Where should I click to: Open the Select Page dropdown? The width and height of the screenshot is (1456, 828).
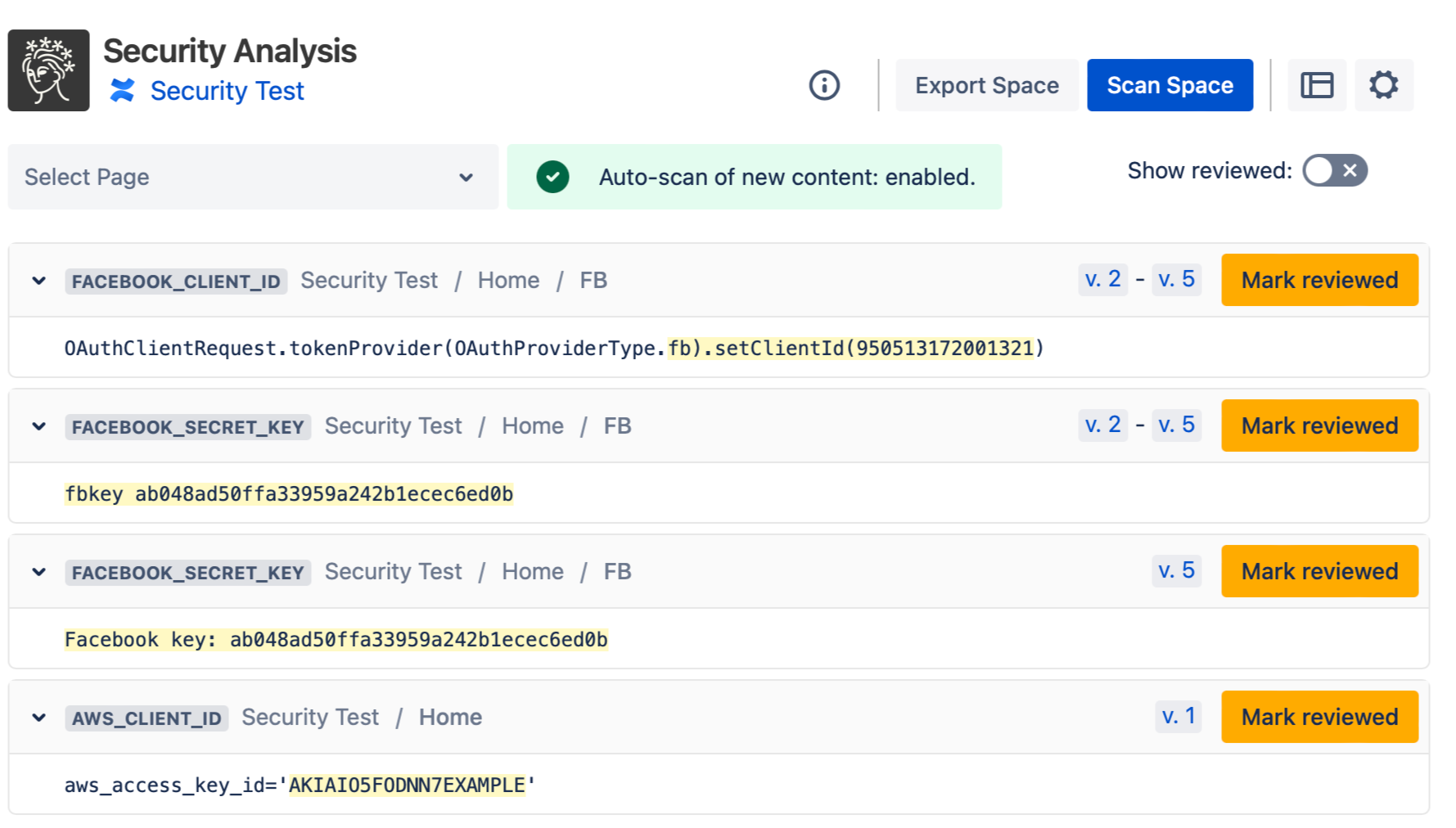tap(252, 177)
